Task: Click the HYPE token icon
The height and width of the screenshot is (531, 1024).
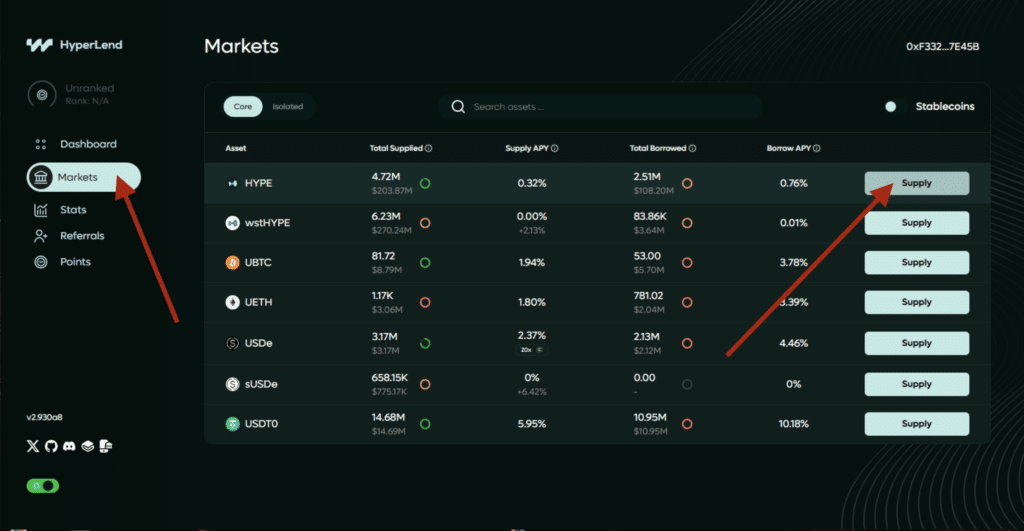Action: 232,184
